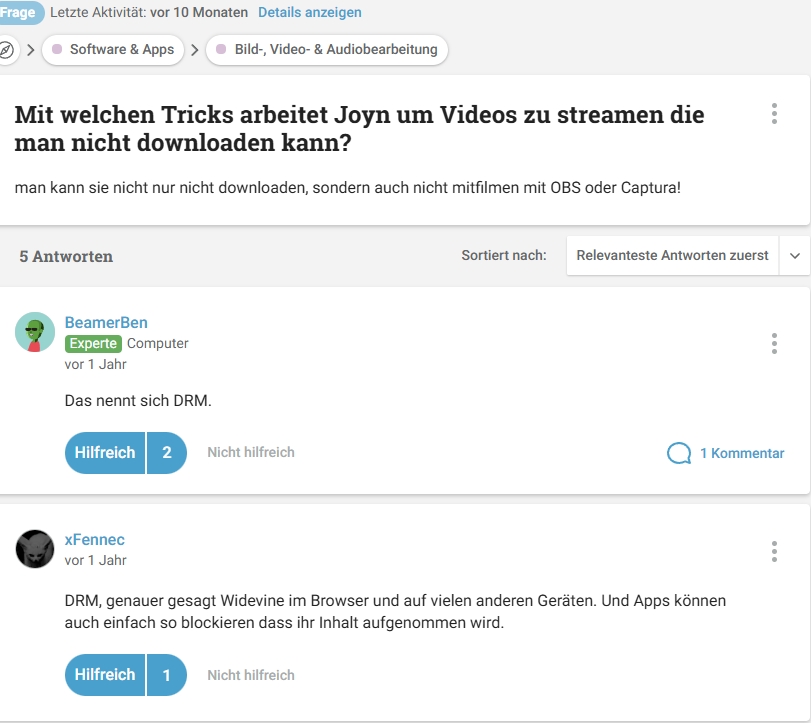
Task: Open BeamerBen's profile link
Action: (106, 322)
